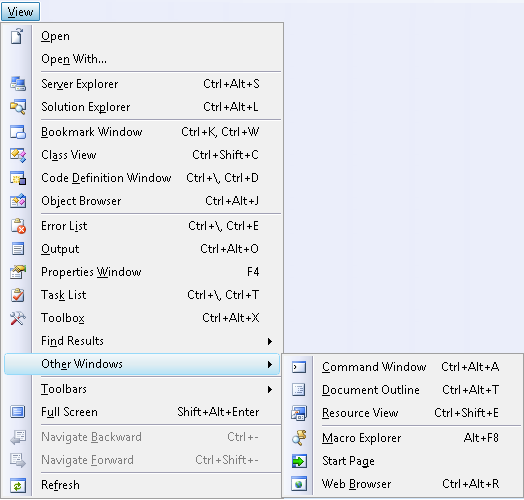Click the Object Browser icon
524x500 pixels.
click(x=18, y=201)
